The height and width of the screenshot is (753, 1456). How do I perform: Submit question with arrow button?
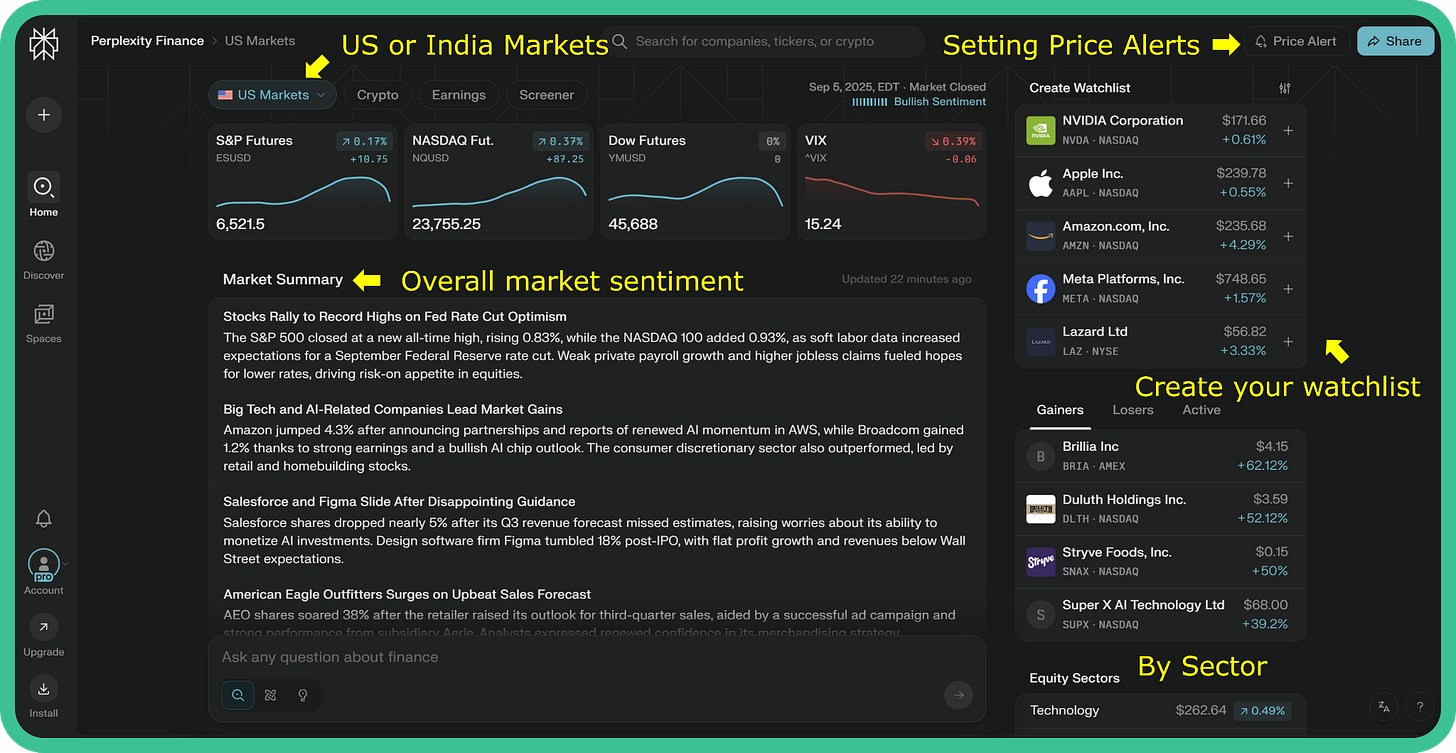(958, 695)
